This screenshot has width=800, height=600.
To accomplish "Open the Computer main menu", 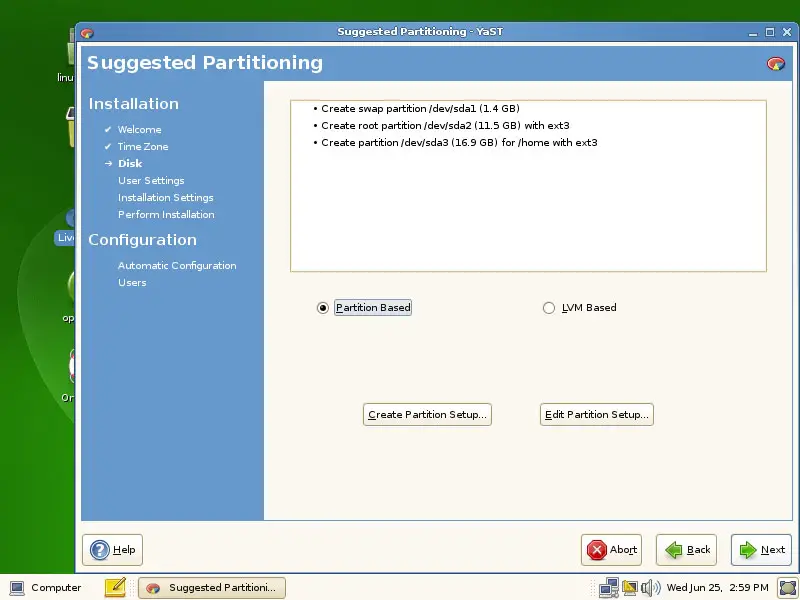I will tap(46, 587).
